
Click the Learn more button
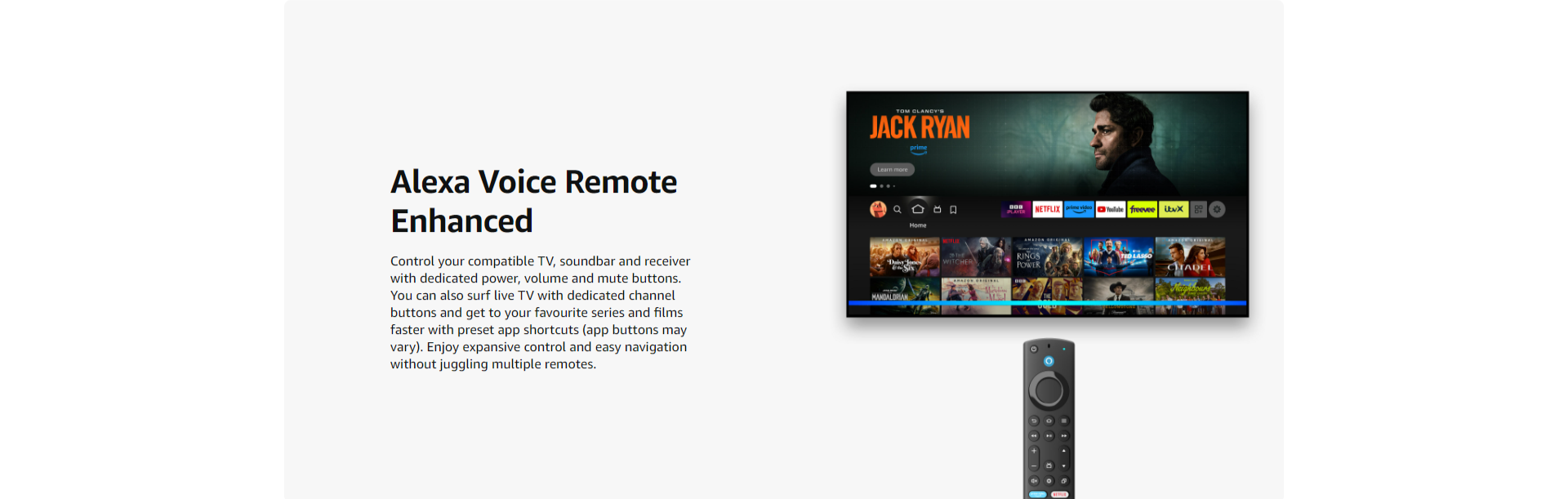coord(892,170)
